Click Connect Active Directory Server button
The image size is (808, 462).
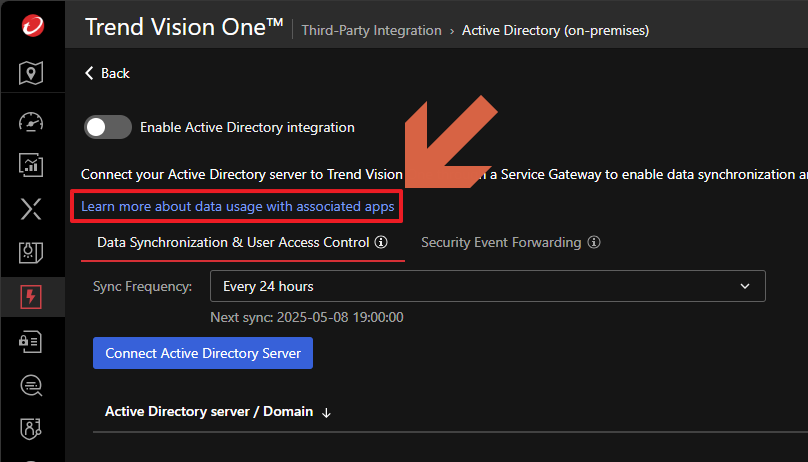pyautogui.click(x=203, y=353)
